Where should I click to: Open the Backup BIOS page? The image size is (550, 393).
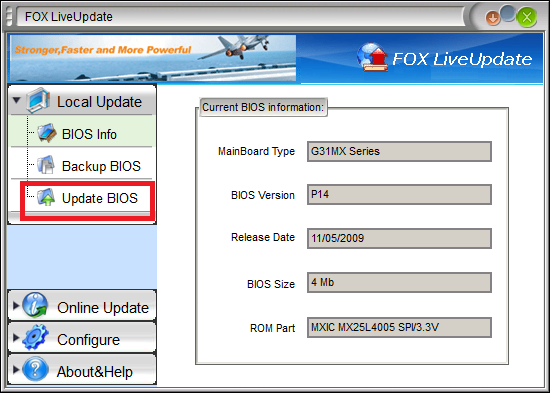pos(82,163)
